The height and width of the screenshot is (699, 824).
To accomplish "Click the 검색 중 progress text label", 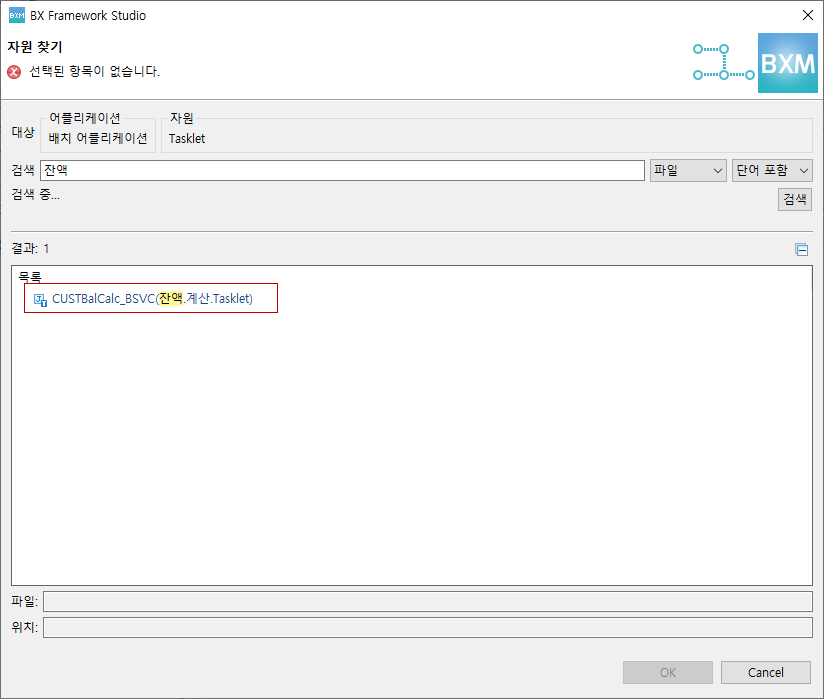I will pos(33,195).
